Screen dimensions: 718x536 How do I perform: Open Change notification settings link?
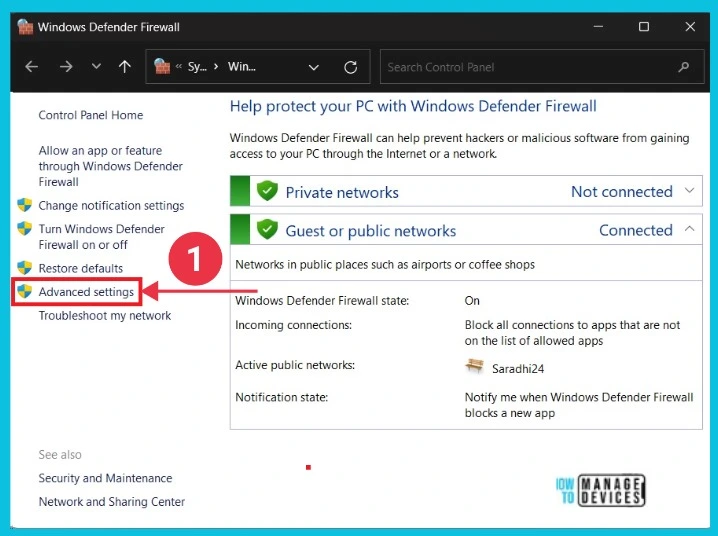(x=111, y=206)
